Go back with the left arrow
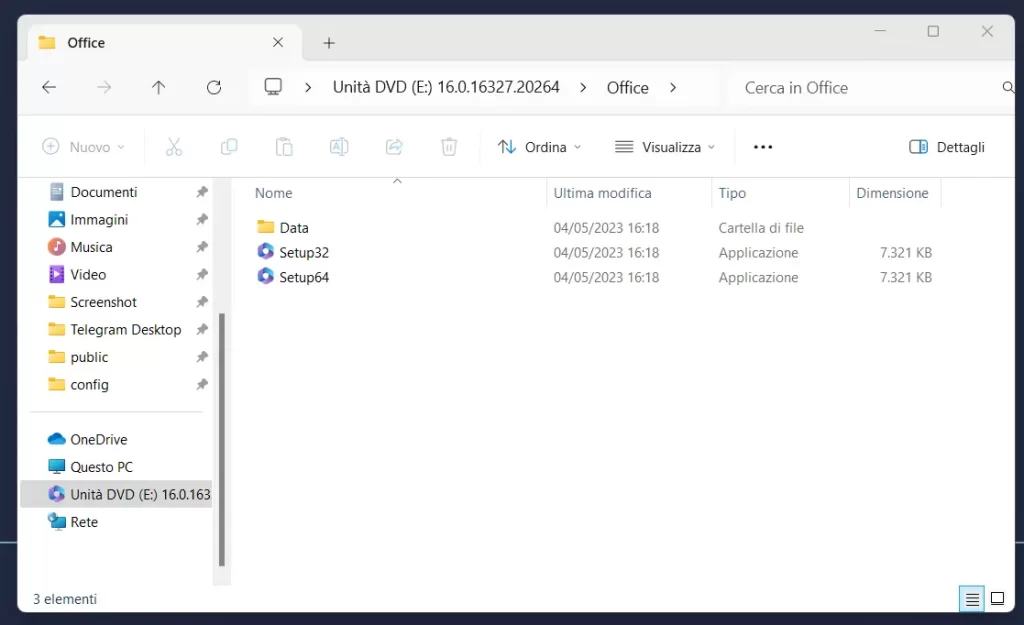Viewport: 1024px width, 625px height. [49, 88]
